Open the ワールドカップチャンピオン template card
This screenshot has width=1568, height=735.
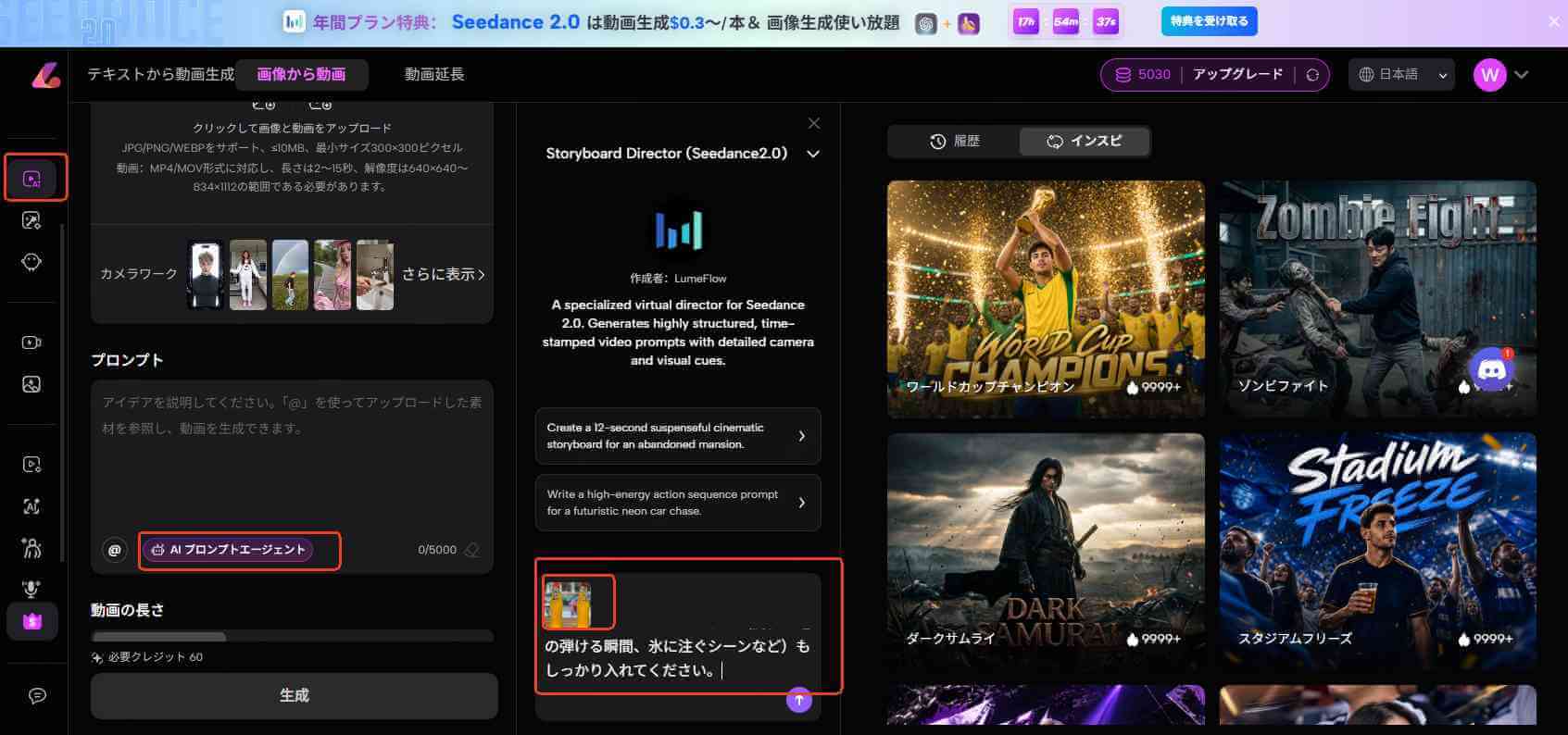pos(1046,298)
